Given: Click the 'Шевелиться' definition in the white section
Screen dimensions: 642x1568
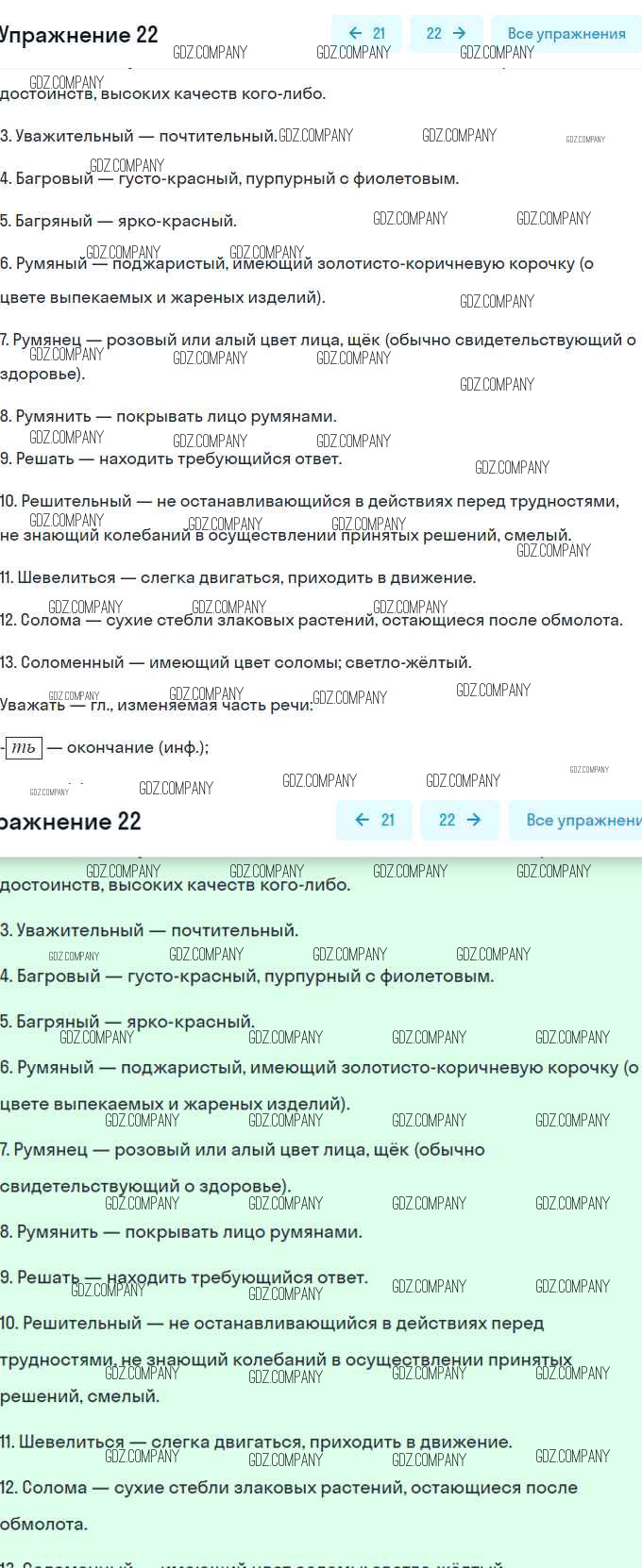Looking at the screenshot, I should pos(238,577).
